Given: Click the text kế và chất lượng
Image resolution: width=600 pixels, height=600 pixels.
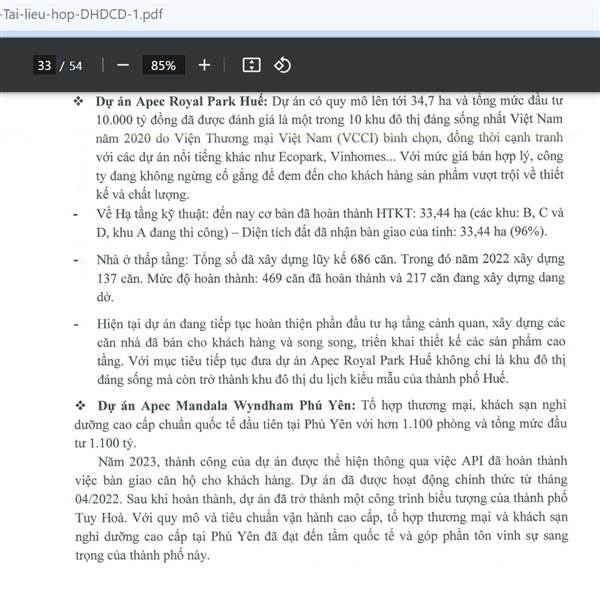Looking at the screenshot, I should click(x=142, y=194).
